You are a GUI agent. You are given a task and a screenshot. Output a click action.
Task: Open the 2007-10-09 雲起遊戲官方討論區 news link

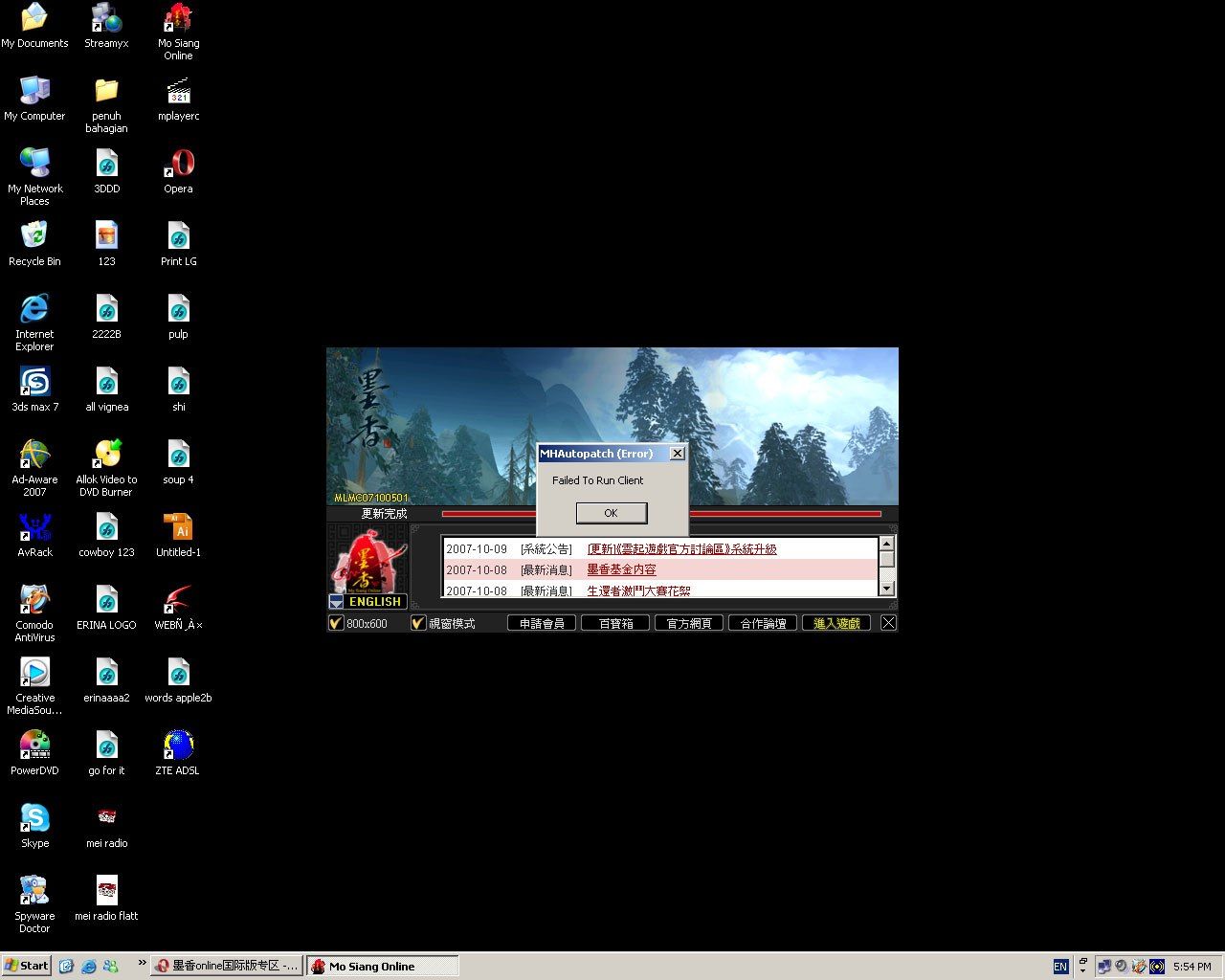point(681,549)
